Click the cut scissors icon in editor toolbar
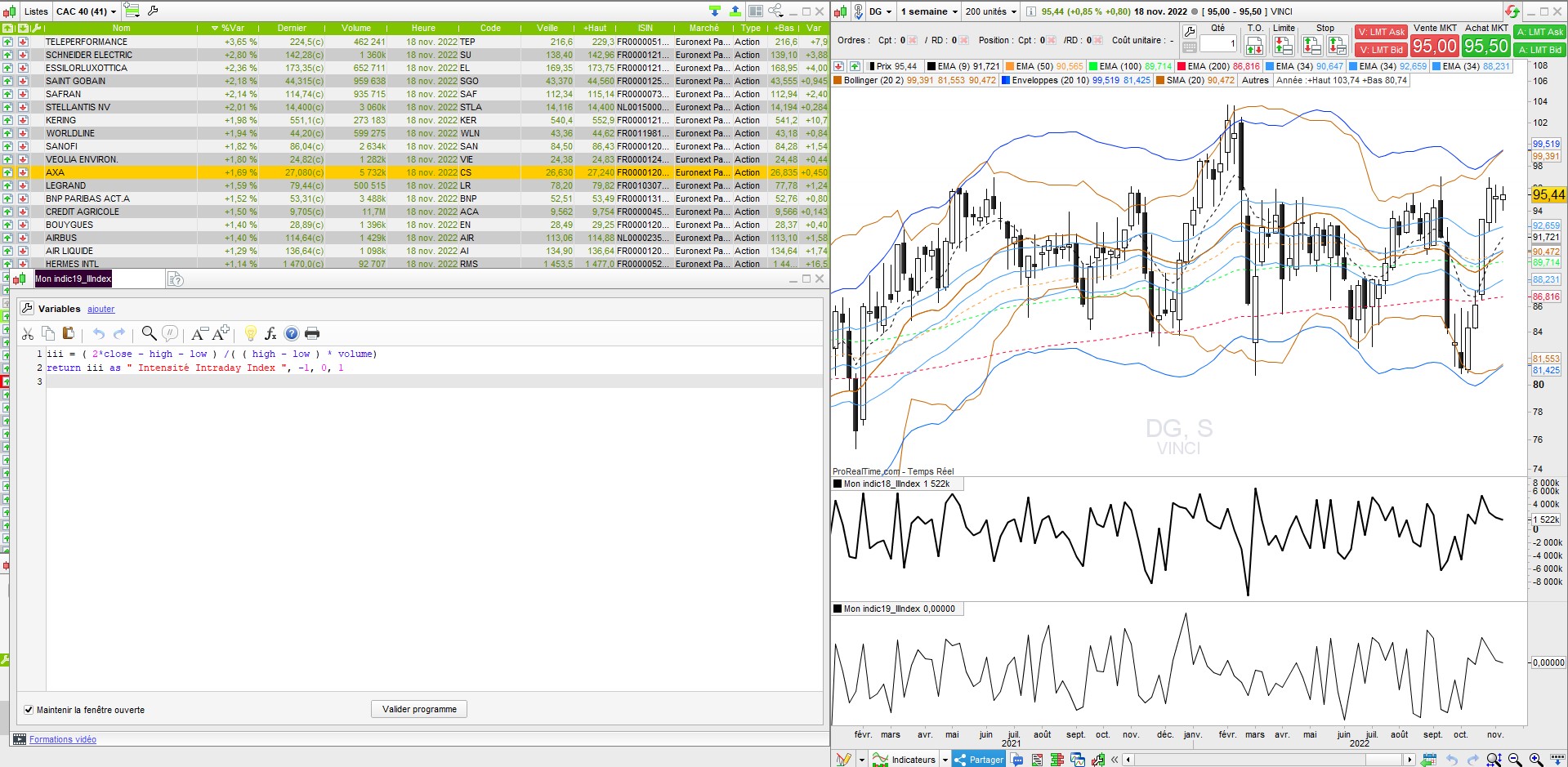 [28, 333]
